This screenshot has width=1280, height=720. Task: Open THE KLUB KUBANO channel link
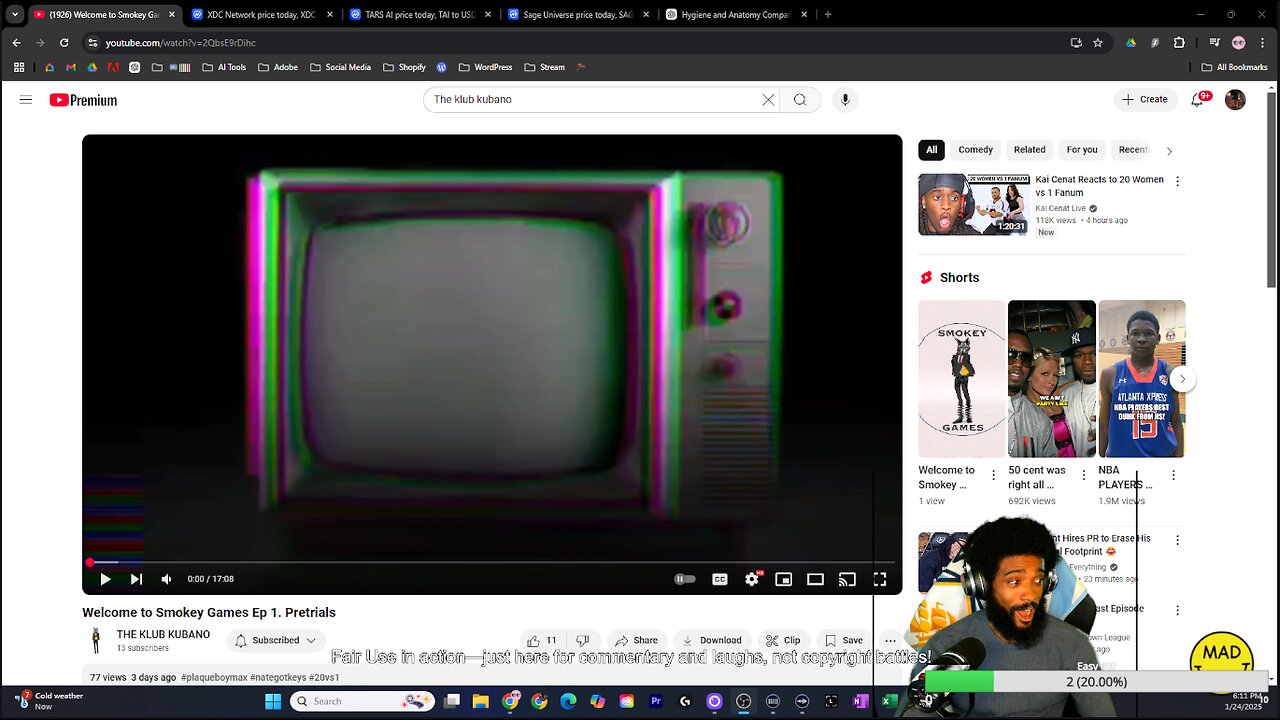[x=163, y=634]
